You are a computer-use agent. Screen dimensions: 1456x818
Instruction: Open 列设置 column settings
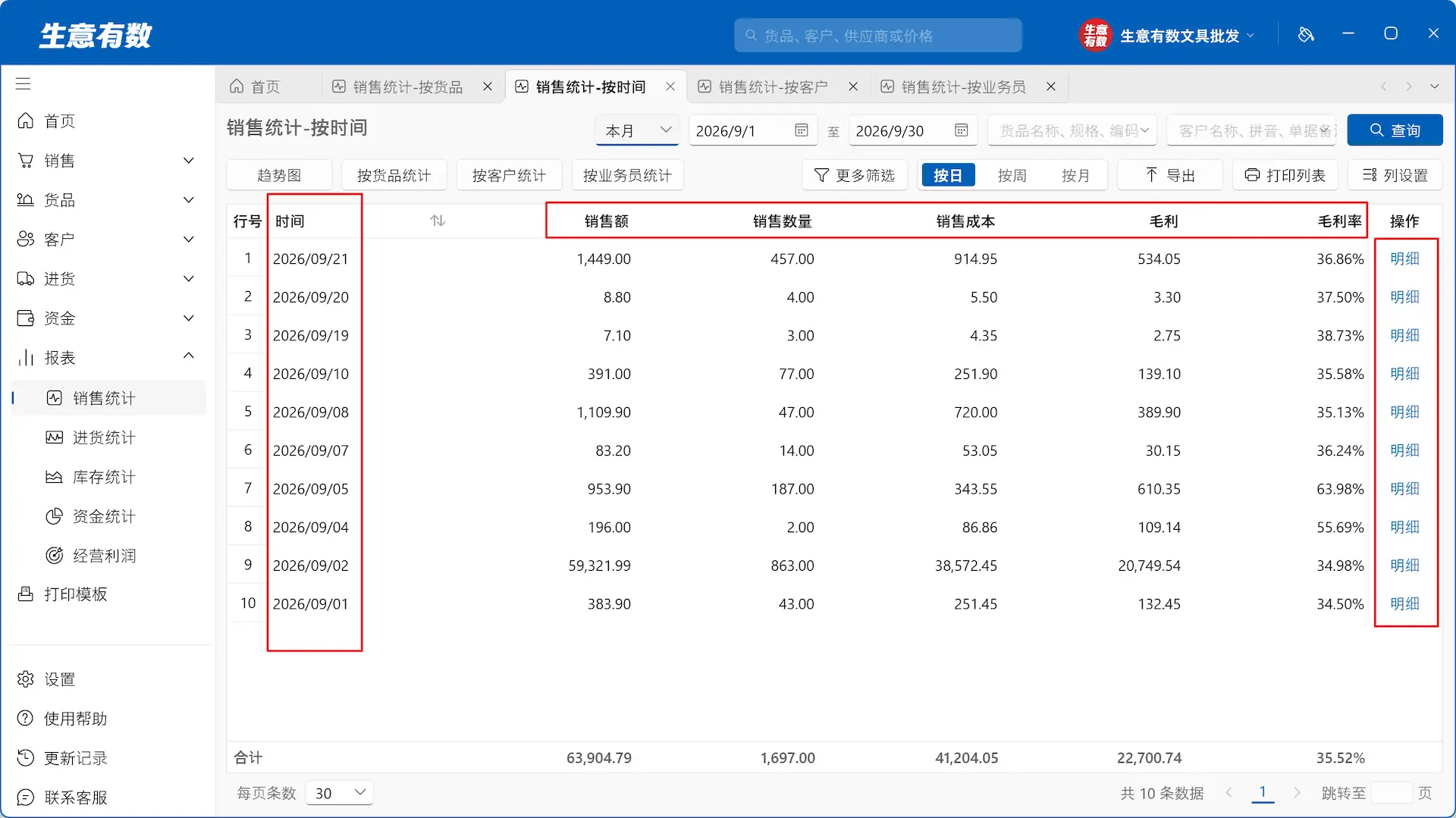pyautogui.click(x=1395, y=175)
